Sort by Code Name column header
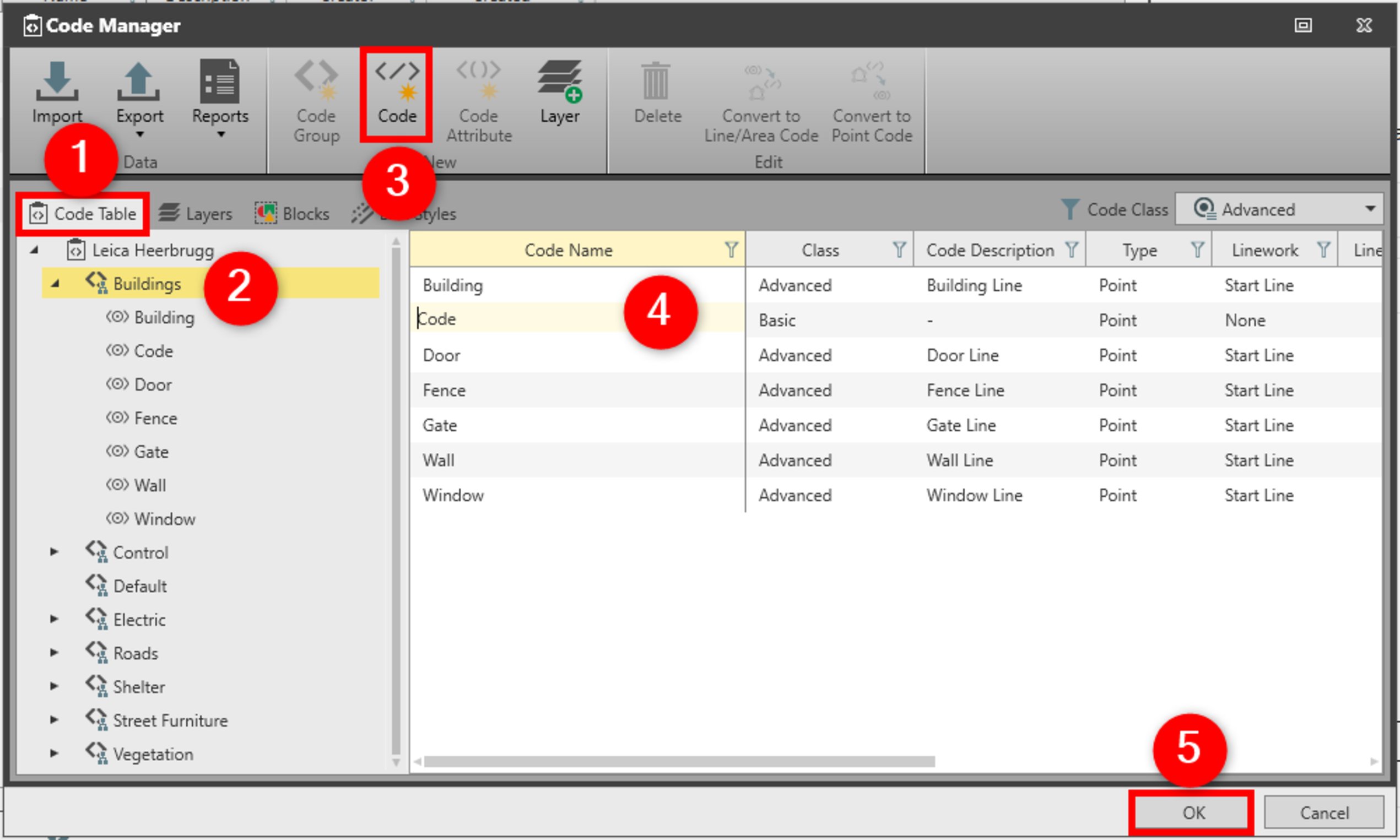1400x840 pixels. click(569, 250)
